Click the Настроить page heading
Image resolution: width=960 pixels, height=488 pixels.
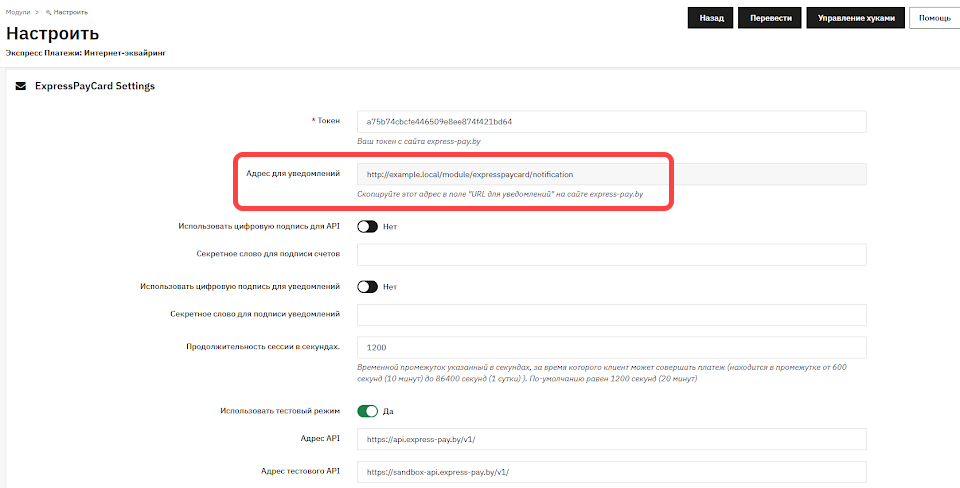tap(52, 33)
